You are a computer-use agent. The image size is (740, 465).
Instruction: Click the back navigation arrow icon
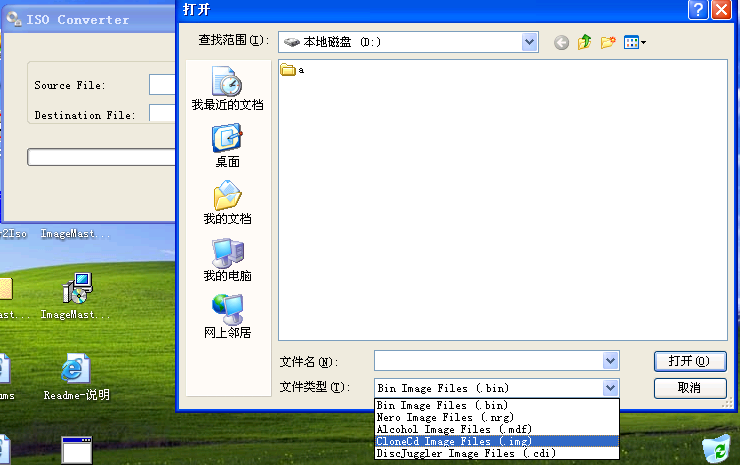pos(561,42)
